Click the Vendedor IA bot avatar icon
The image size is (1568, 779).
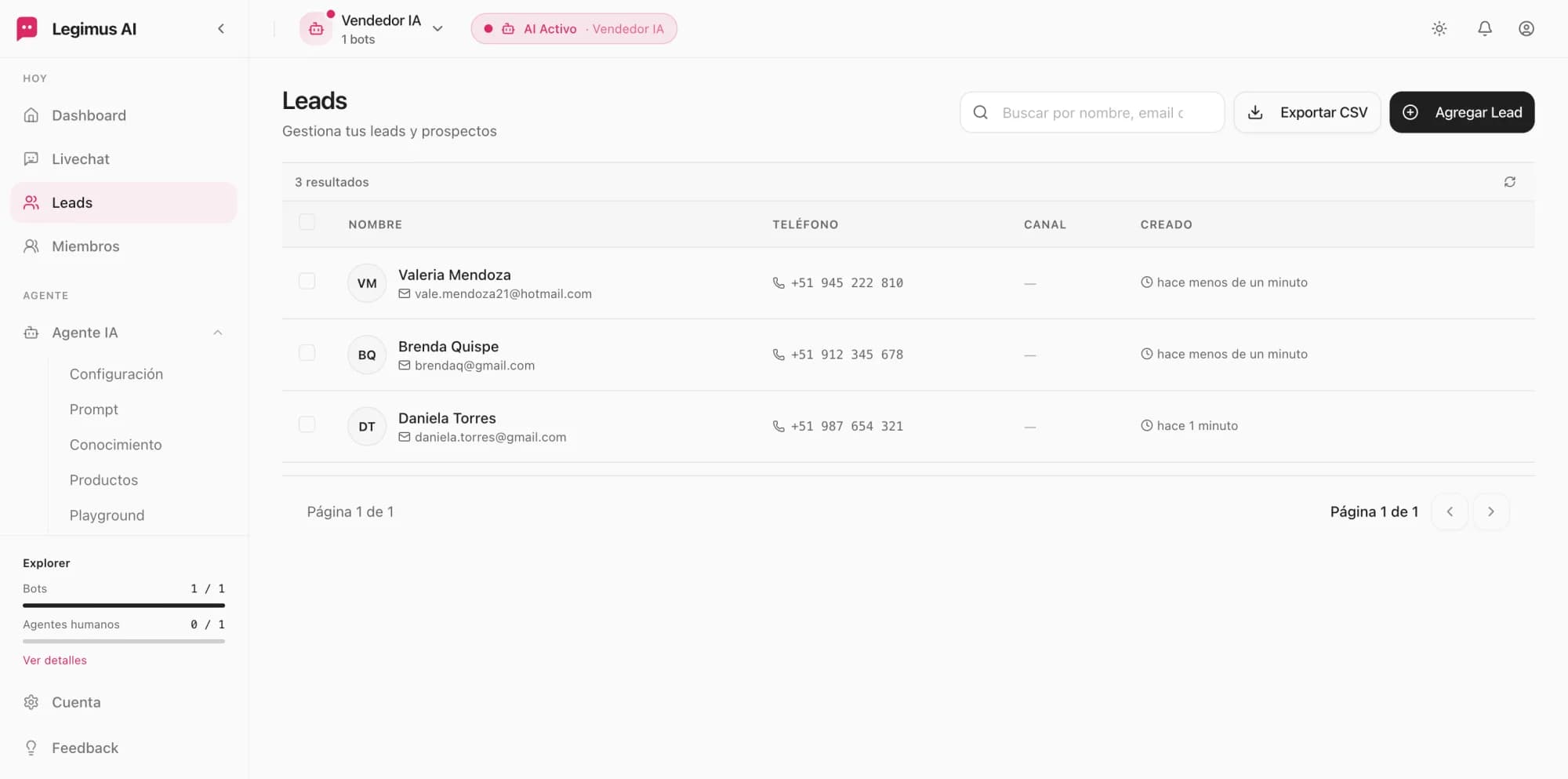point(316,29)
